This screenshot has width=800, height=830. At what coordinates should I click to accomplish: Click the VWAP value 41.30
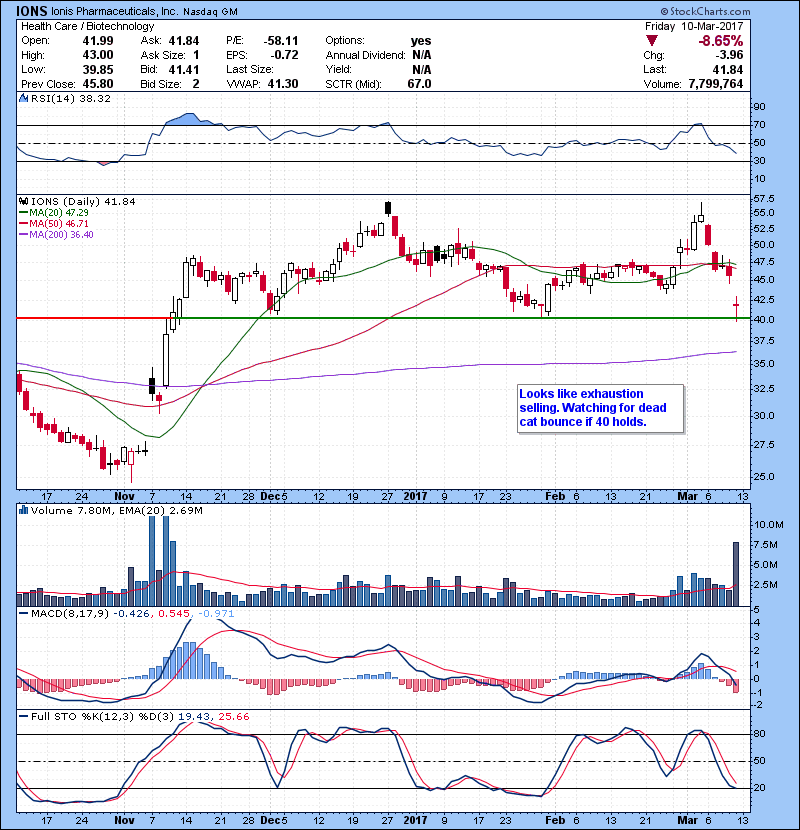pyautogui.click(x=283, y=84)
